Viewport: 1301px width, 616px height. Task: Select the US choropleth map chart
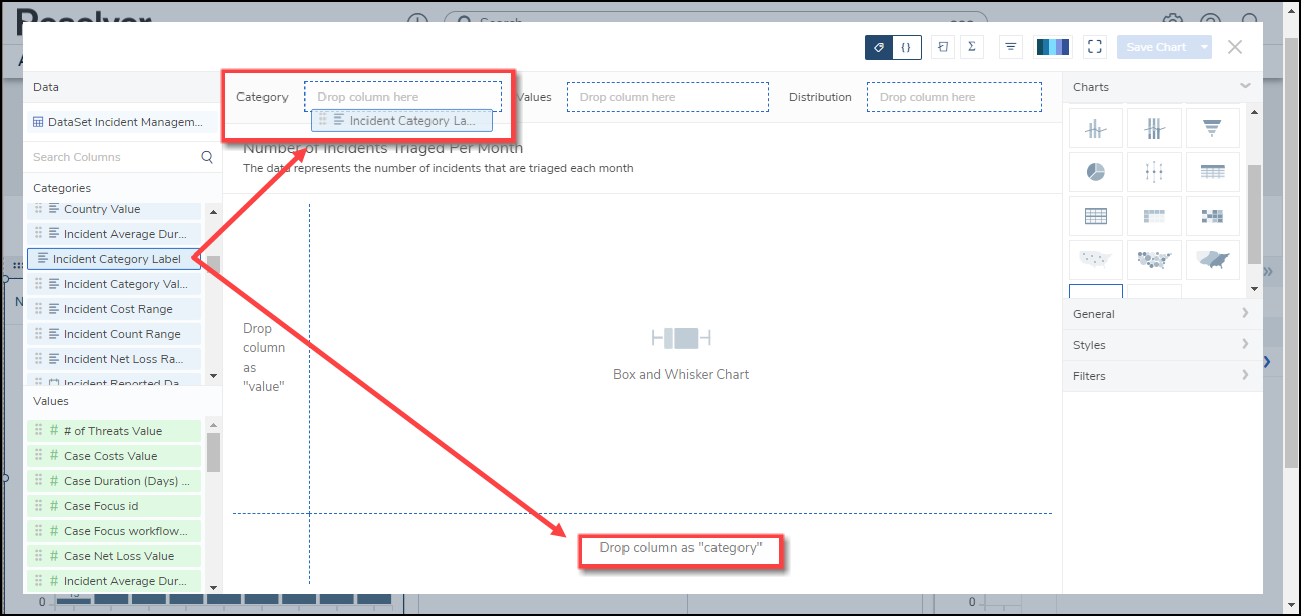(x=1212, y=260)
